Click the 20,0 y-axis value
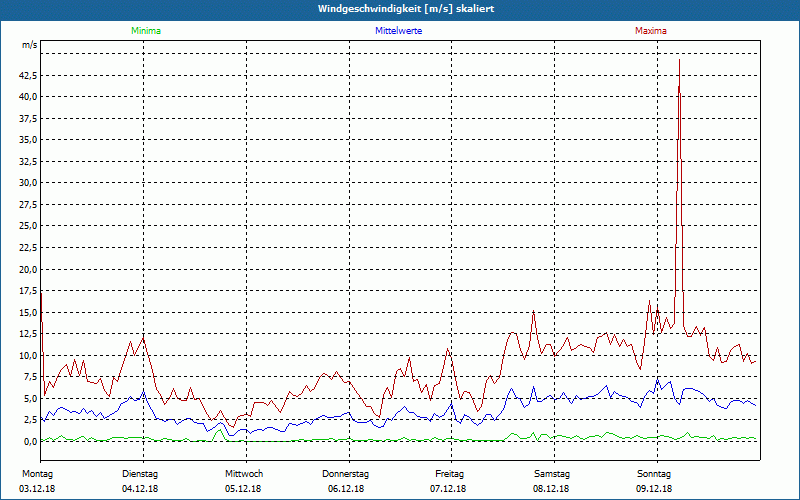Image resolution: width=800 pixels, height=500 pixels. [27, 269]
